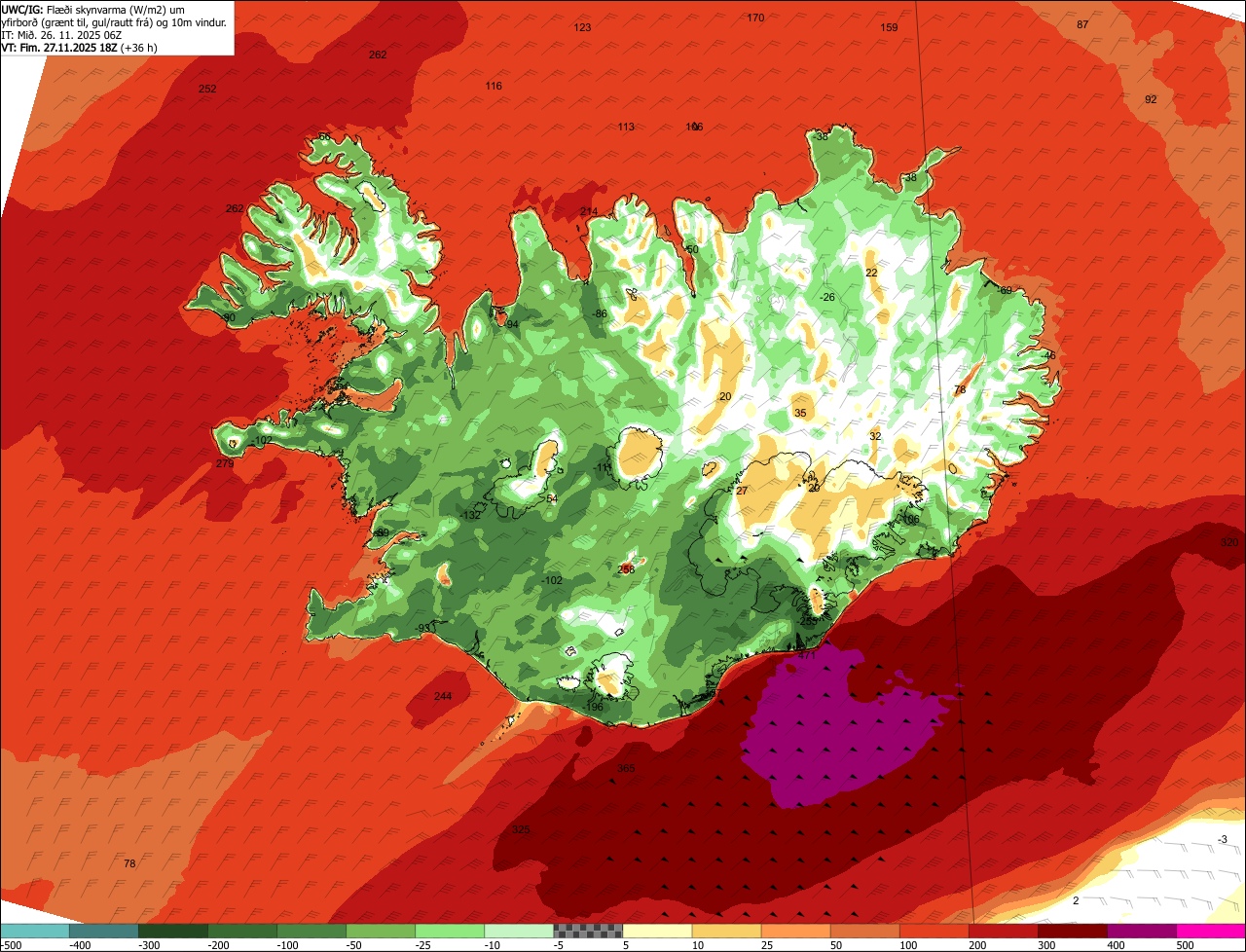Screen dimensions: 1246x952
Task: Click the red-orange 100 to 200 legend swatch
Action: point(934,931)
